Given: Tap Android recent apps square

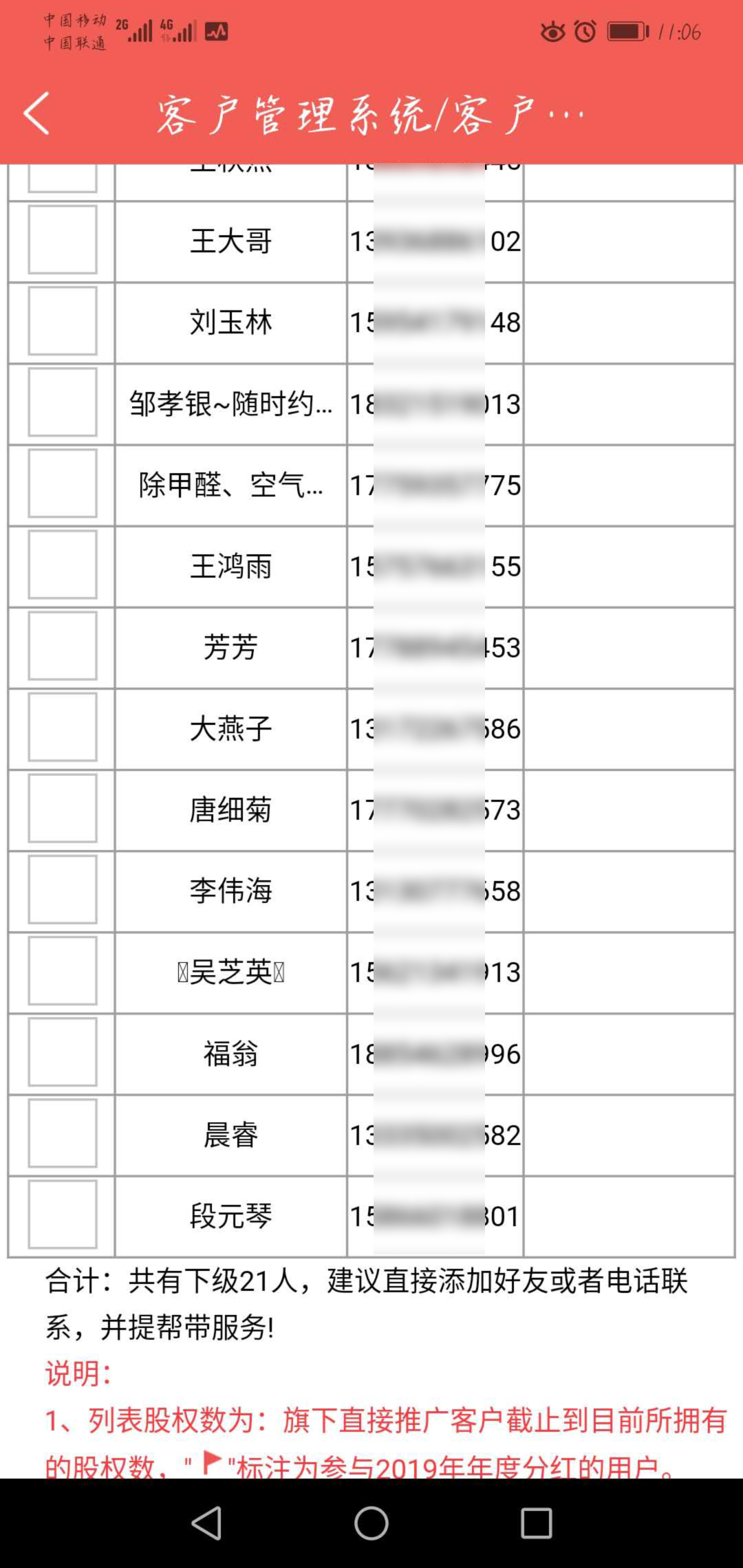Looking at the screenshot, I should tap(537, 1523).
